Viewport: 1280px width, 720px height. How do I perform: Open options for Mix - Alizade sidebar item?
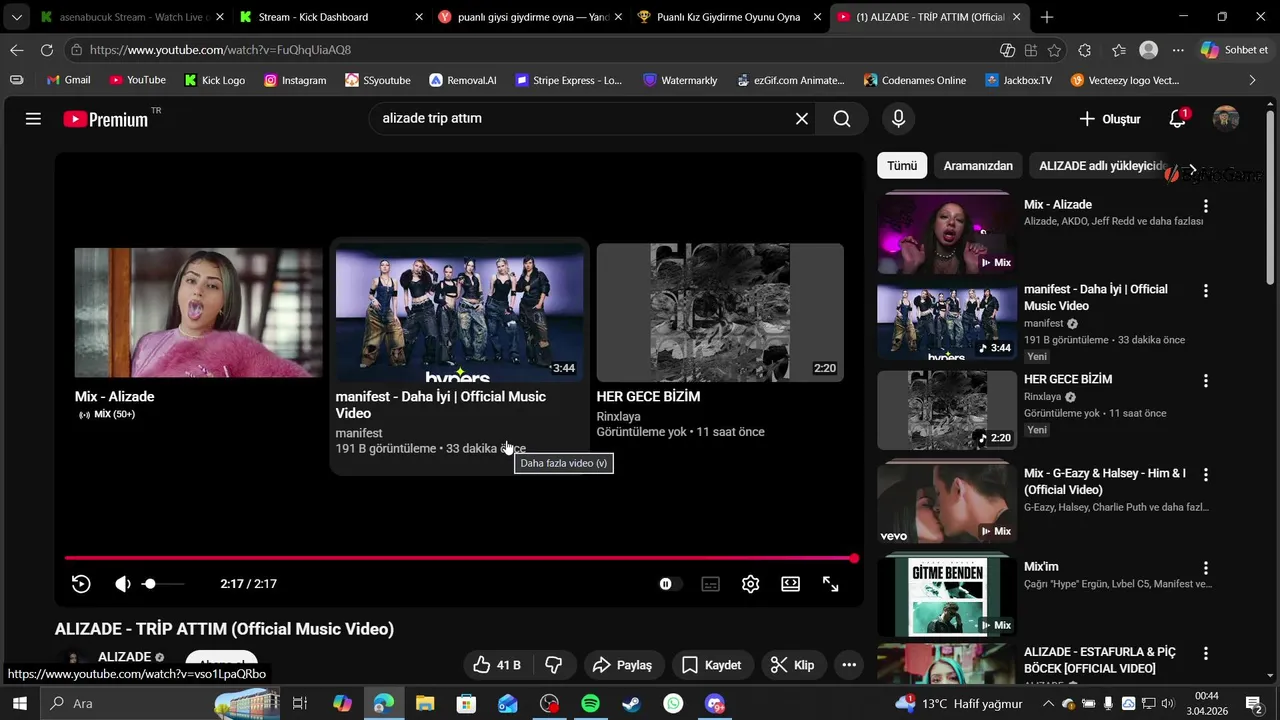point(1206,206)
